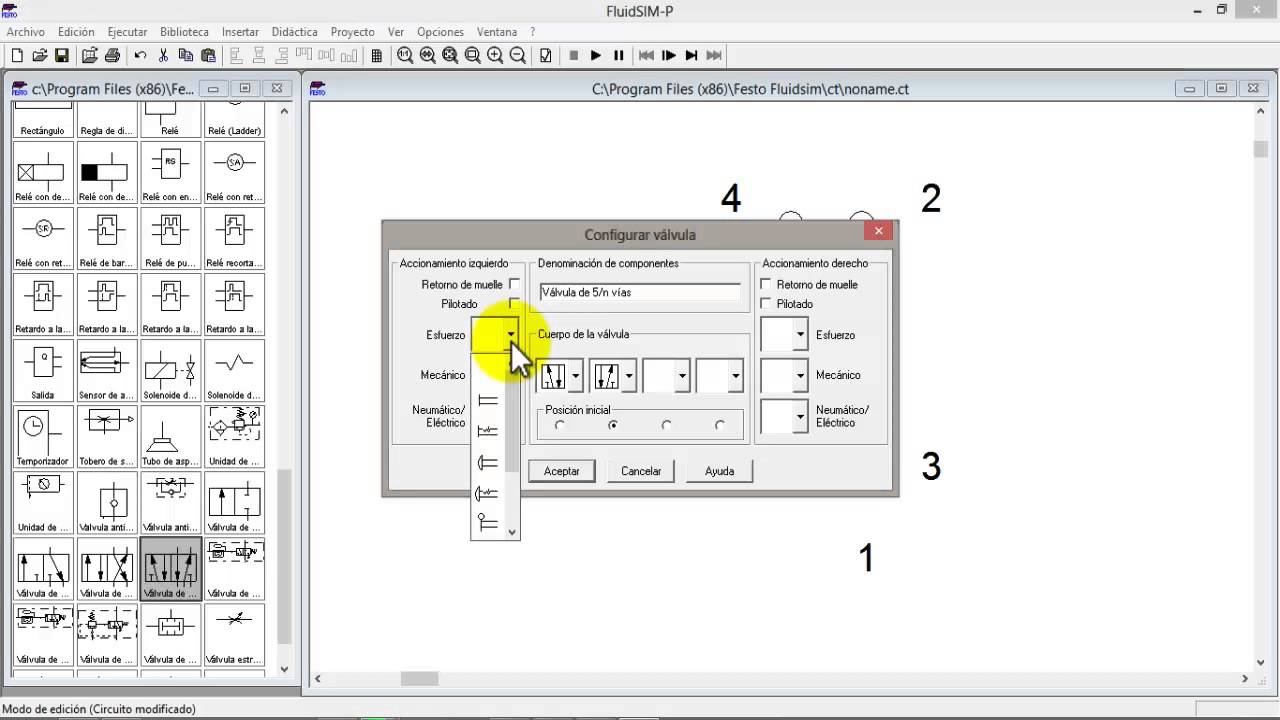
Task: Select the Regla de di... library item
Action: tap(106, 120)
